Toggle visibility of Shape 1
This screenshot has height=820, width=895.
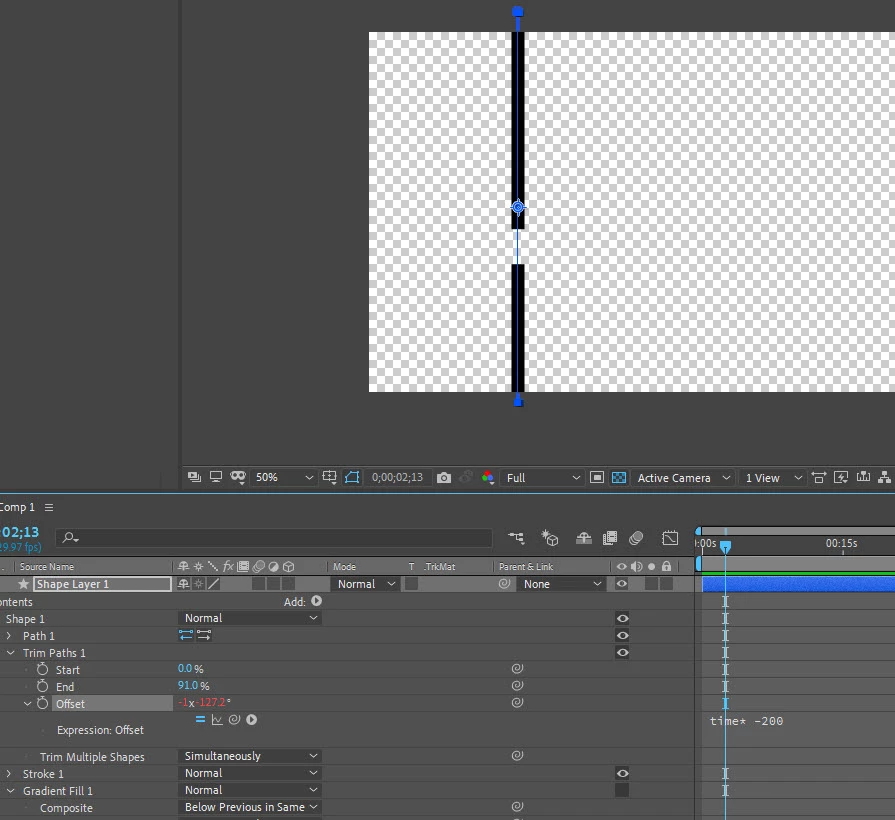coord(623,619)
